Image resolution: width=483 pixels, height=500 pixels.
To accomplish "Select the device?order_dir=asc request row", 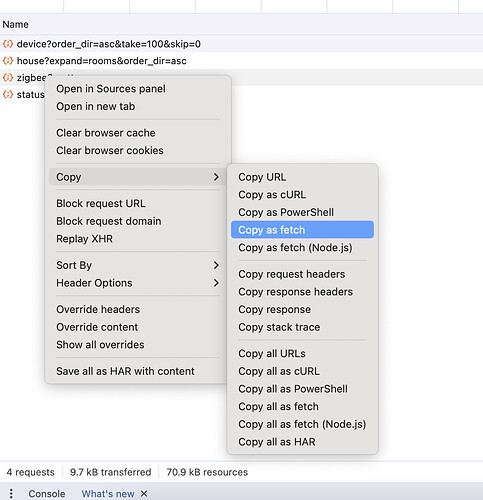I will point(241,44).
